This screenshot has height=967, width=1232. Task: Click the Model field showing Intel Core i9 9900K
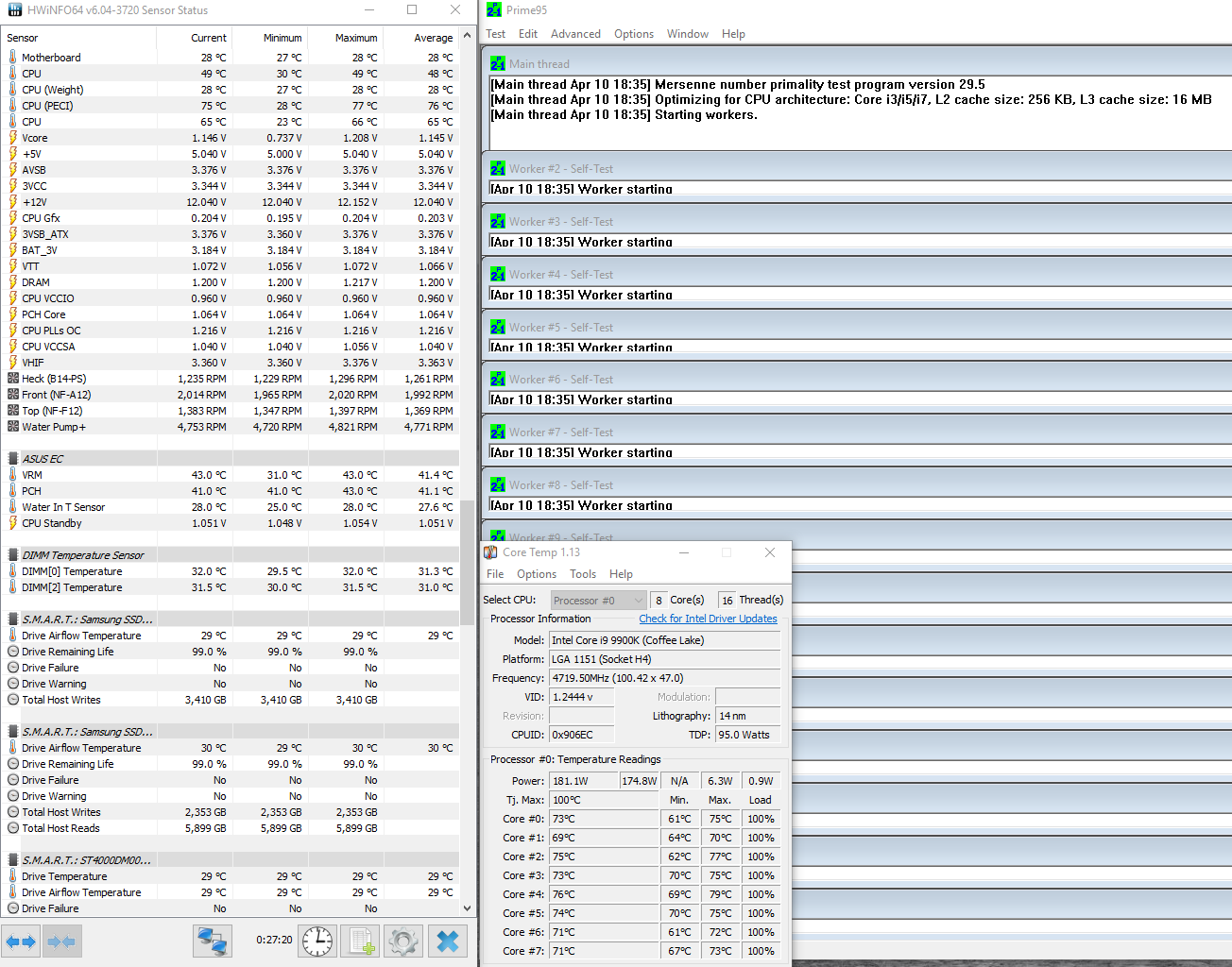[665, 640]
